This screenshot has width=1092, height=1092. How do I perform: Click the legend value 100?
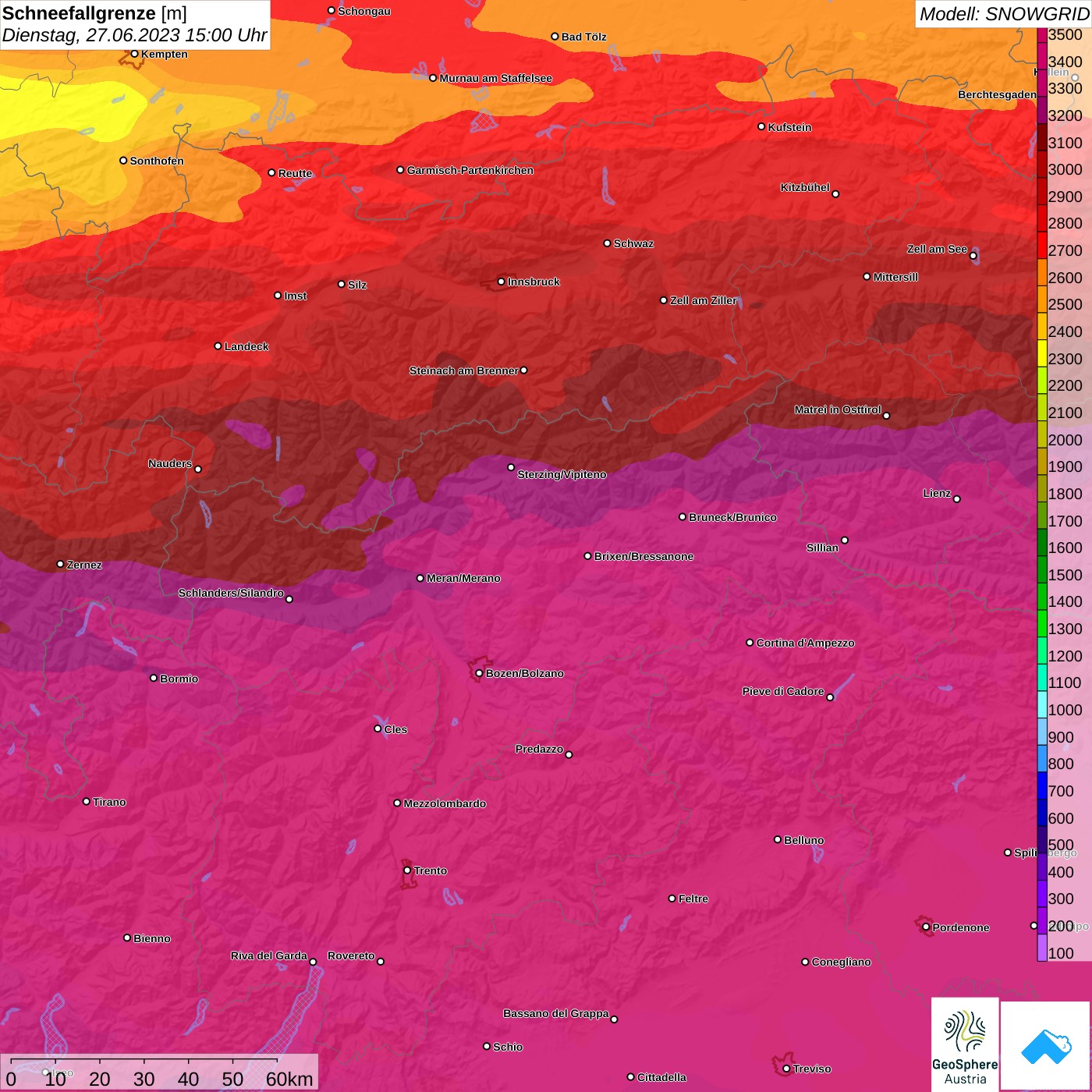(x=1061, y=953)
